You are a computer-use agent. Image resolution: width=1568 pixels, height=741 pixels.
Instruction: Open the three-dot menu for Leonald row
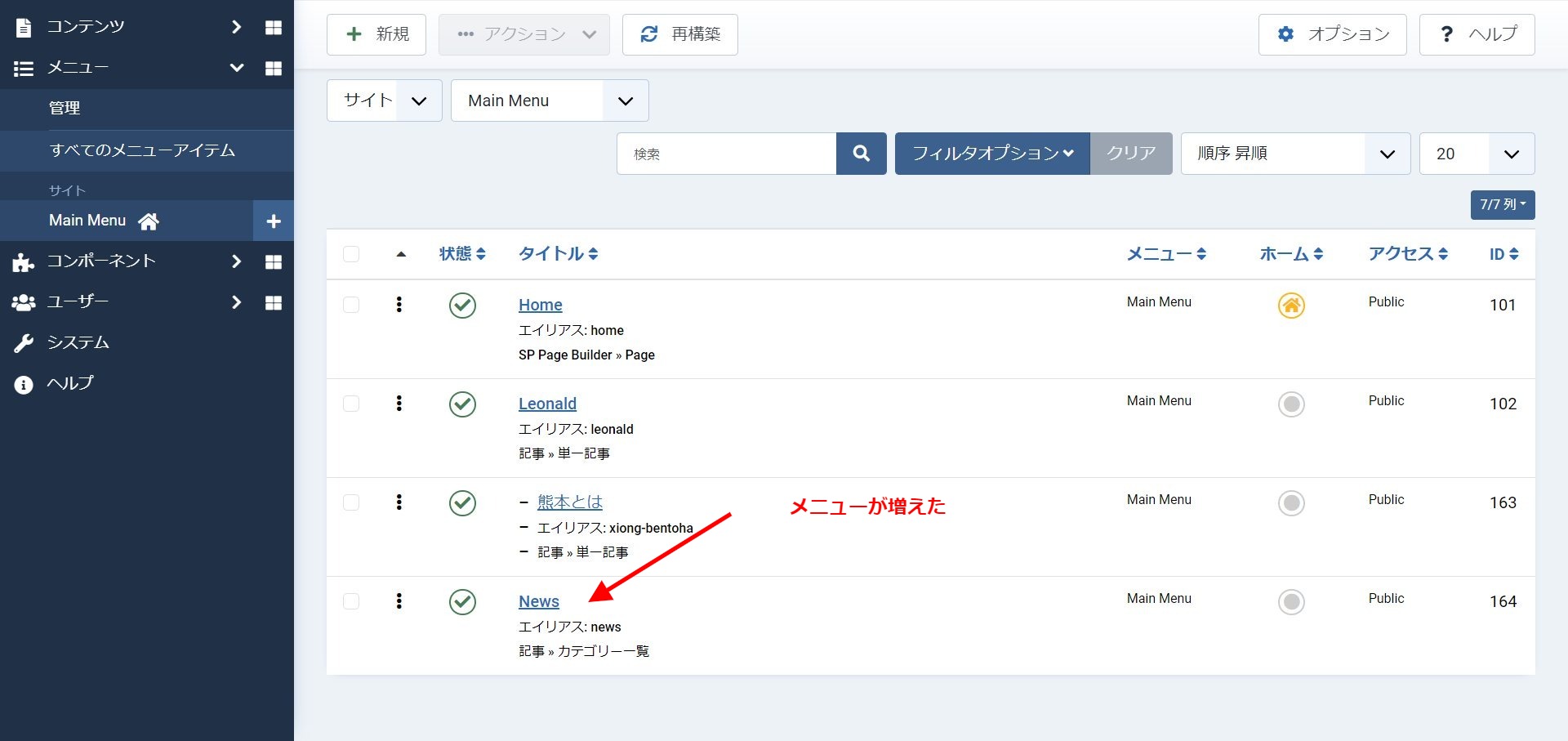tap(399, 404)
